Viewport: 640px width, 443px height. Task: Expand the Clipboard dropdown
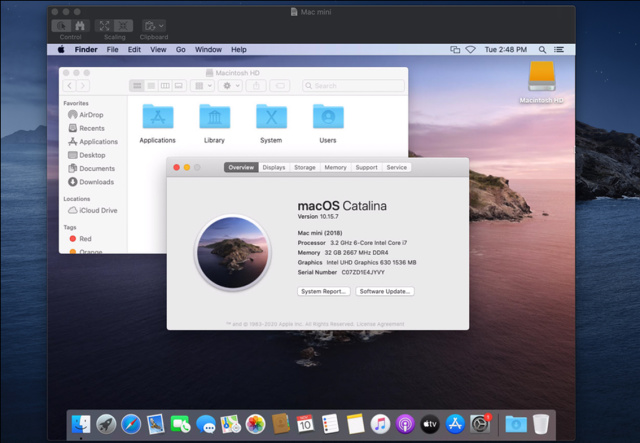(154, 26)
